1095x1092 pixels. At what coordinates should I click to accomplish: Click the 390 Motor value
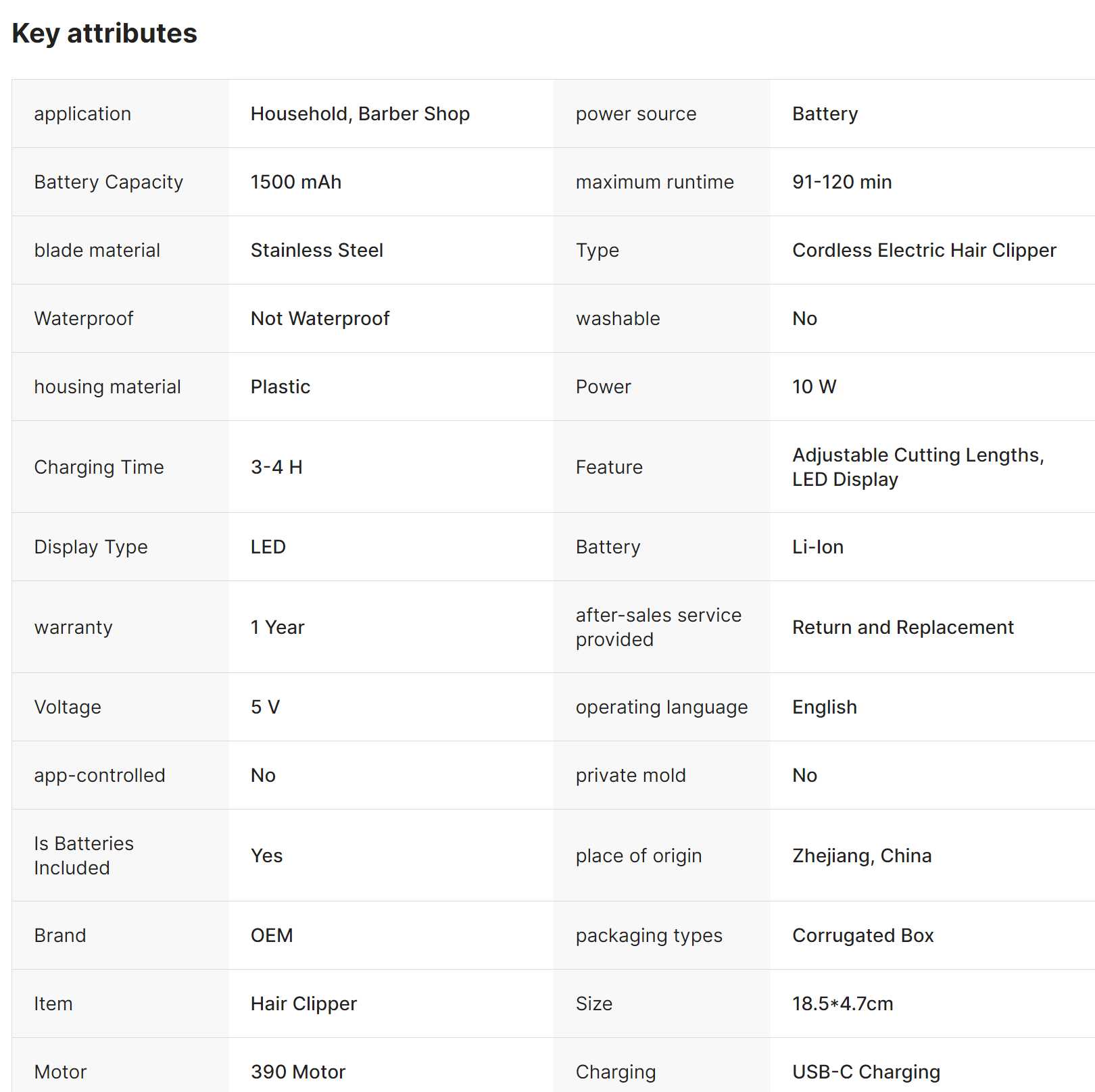297,1072
